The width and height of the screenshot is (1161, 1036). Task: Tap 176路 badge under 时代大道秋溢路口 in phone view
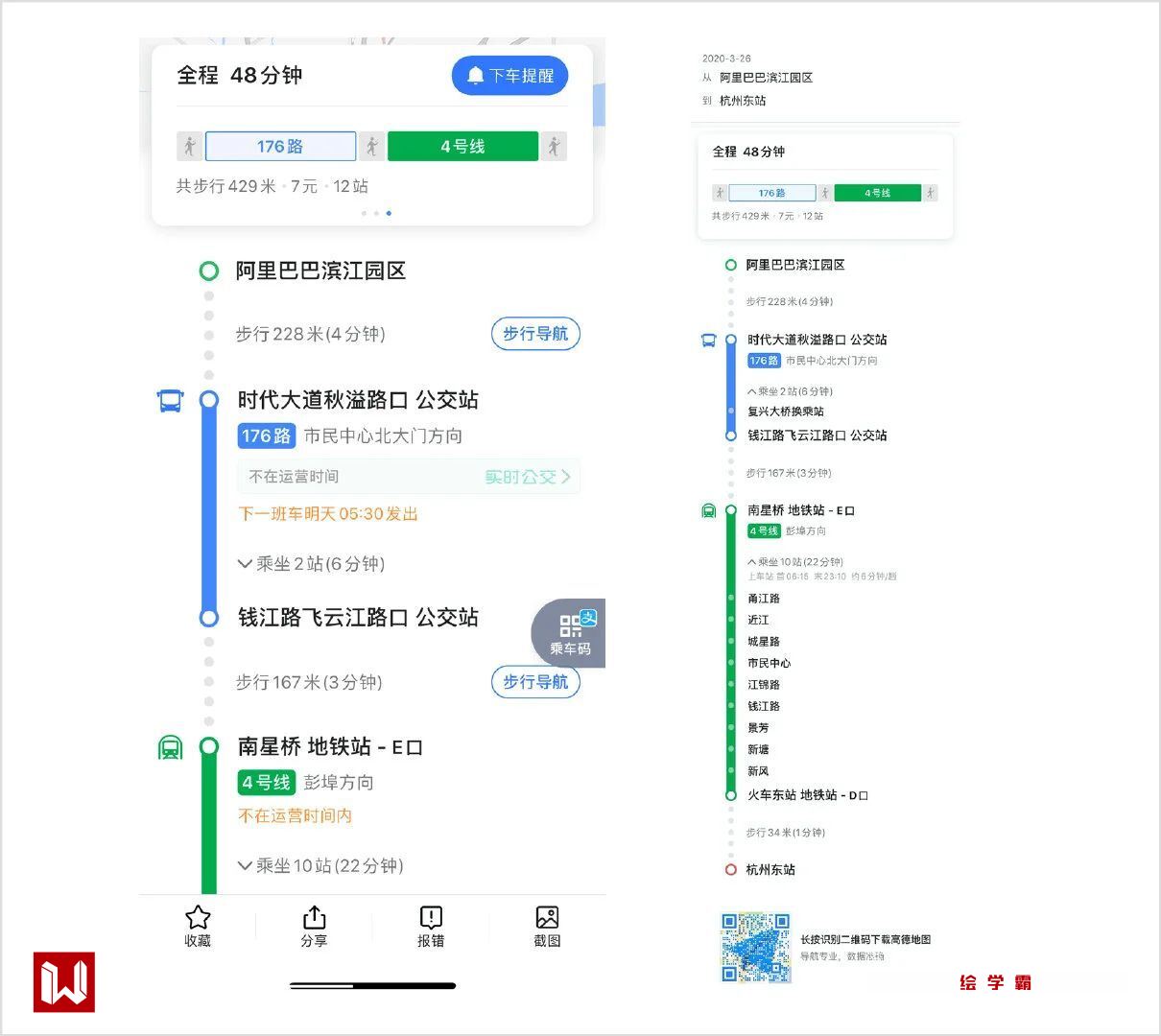click(x=266, y=436)
